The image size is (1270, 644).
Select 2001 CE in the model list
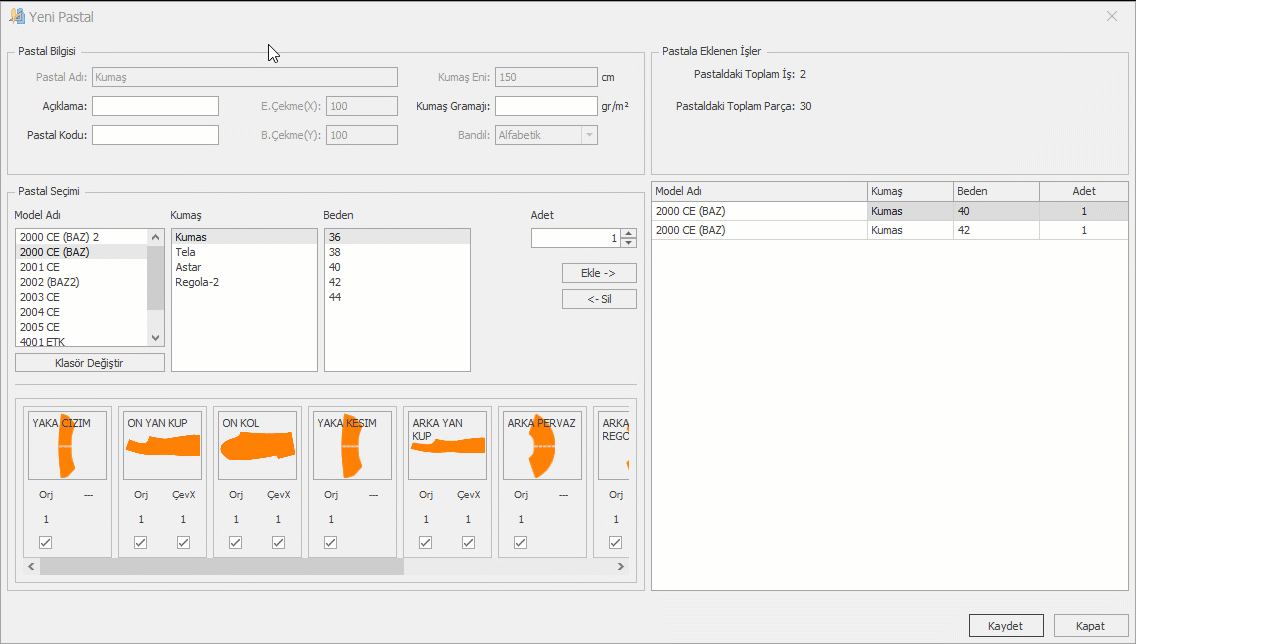click(x=40, y=267)
